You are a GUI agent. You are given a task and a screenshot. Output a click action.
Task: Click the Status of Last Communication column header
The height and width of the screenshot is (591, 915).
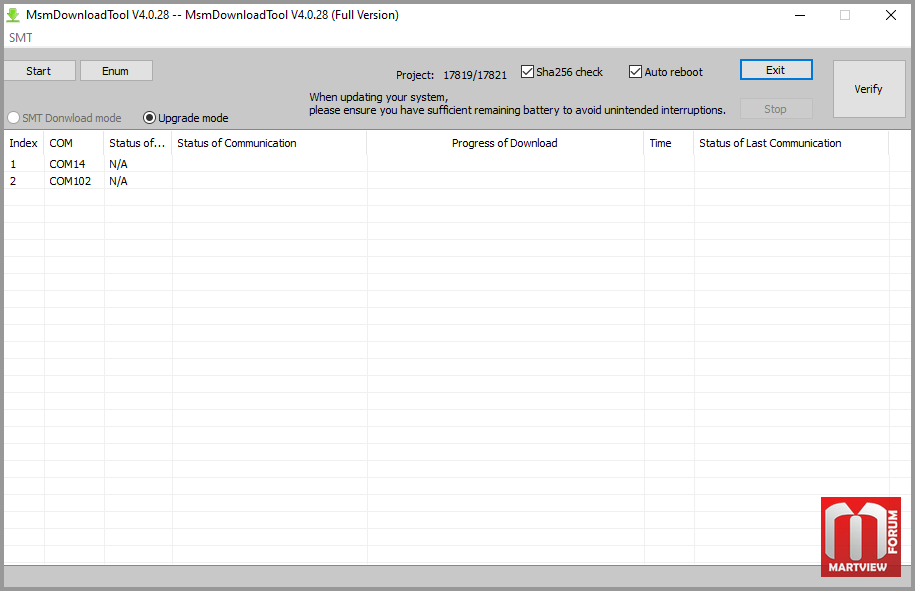tap(791, 143)
